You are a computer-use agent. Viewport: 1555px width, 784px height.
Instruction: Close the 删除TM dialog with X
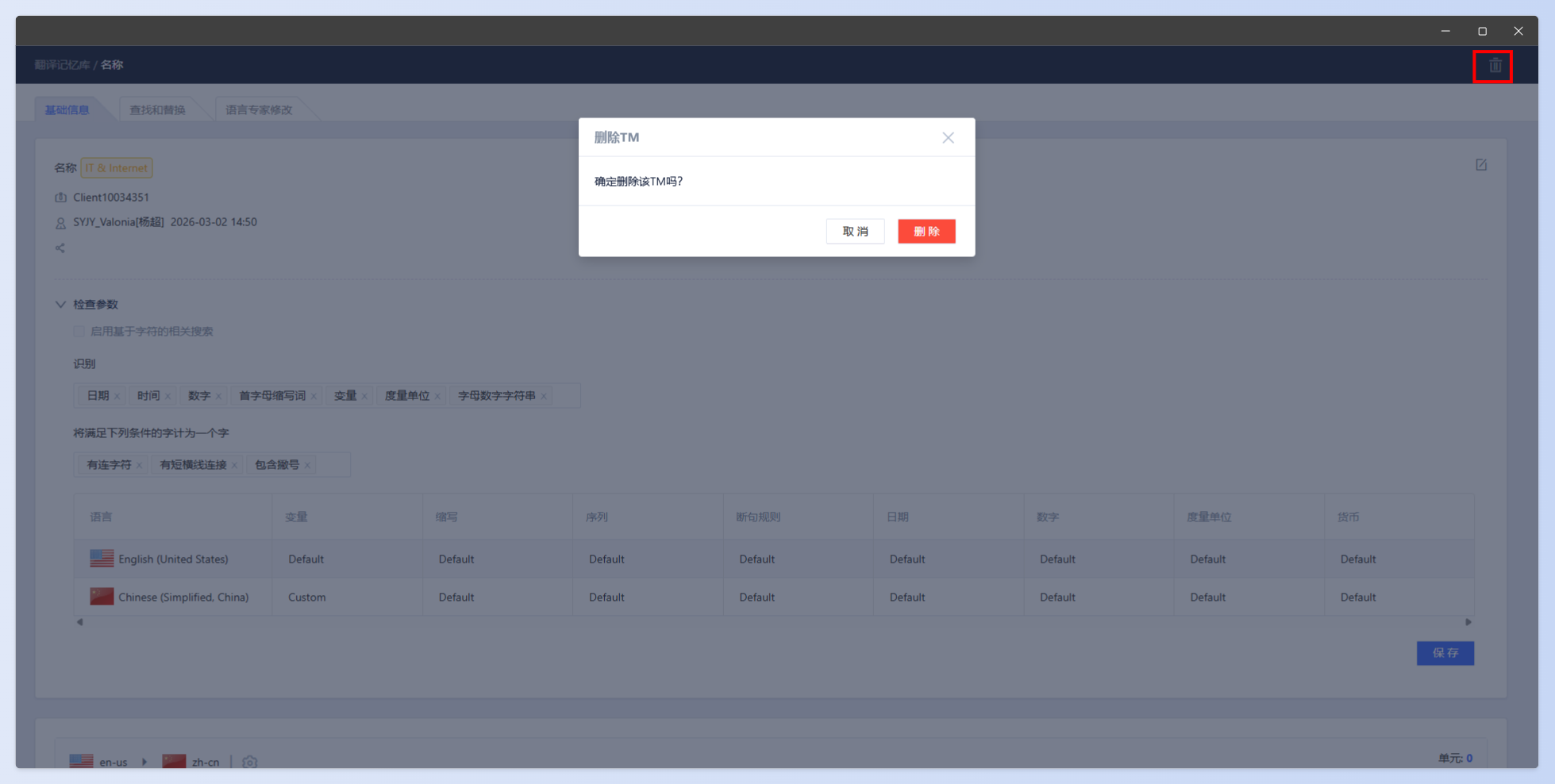click(x=948, y=137)
